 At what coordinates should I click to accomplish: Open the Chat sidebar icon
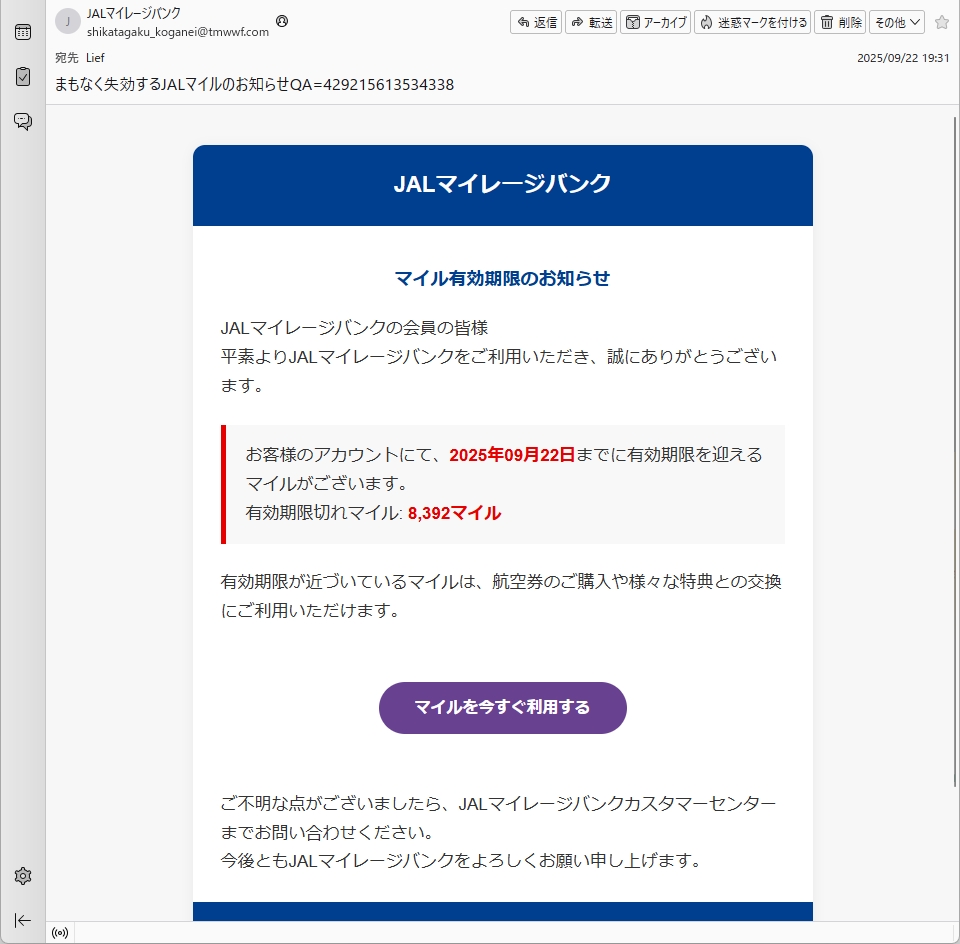22,121
